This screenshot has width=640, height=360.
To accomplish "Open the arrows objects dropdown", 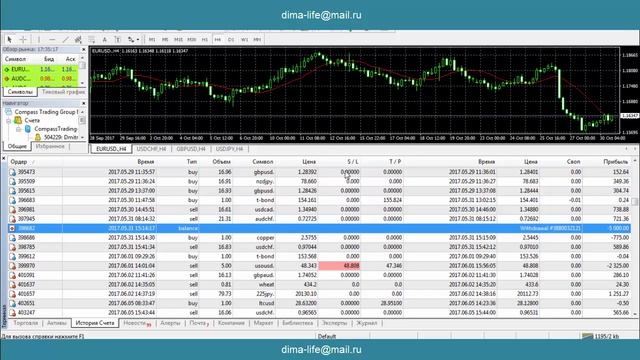I will click(x=133, y=40).
